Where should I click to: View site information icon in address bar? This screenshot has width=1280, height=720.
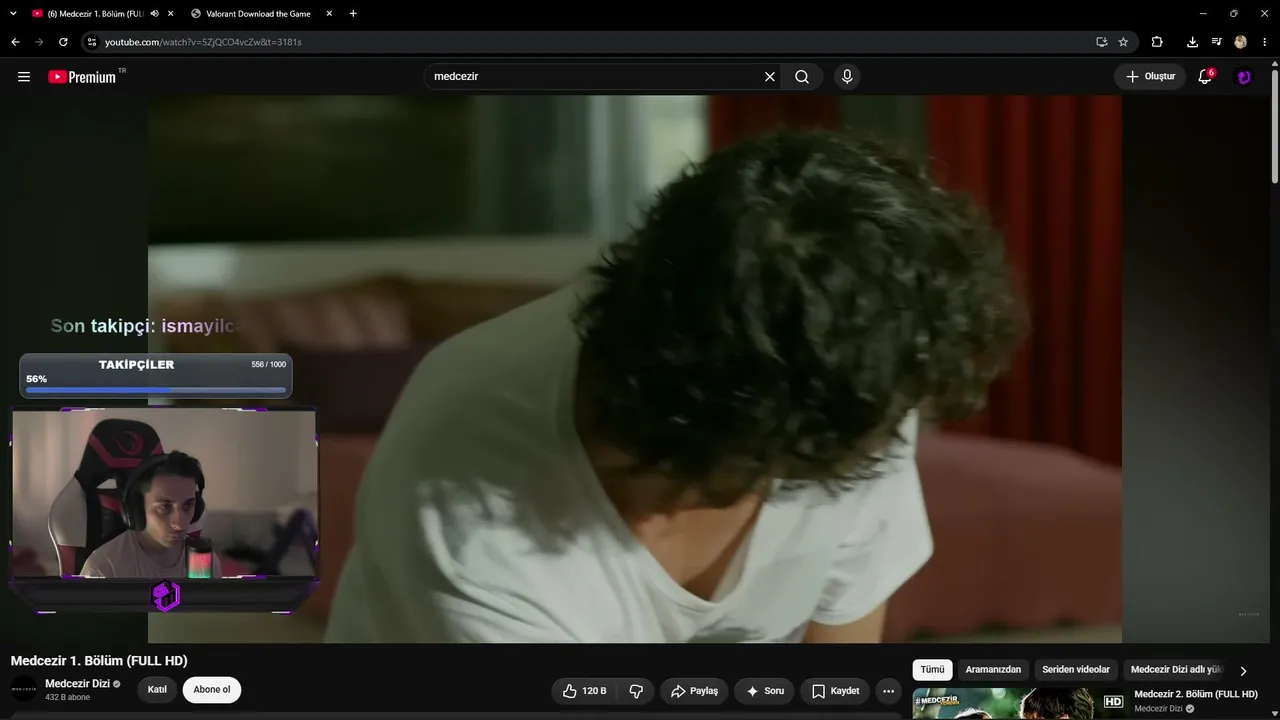click(91, 42)
